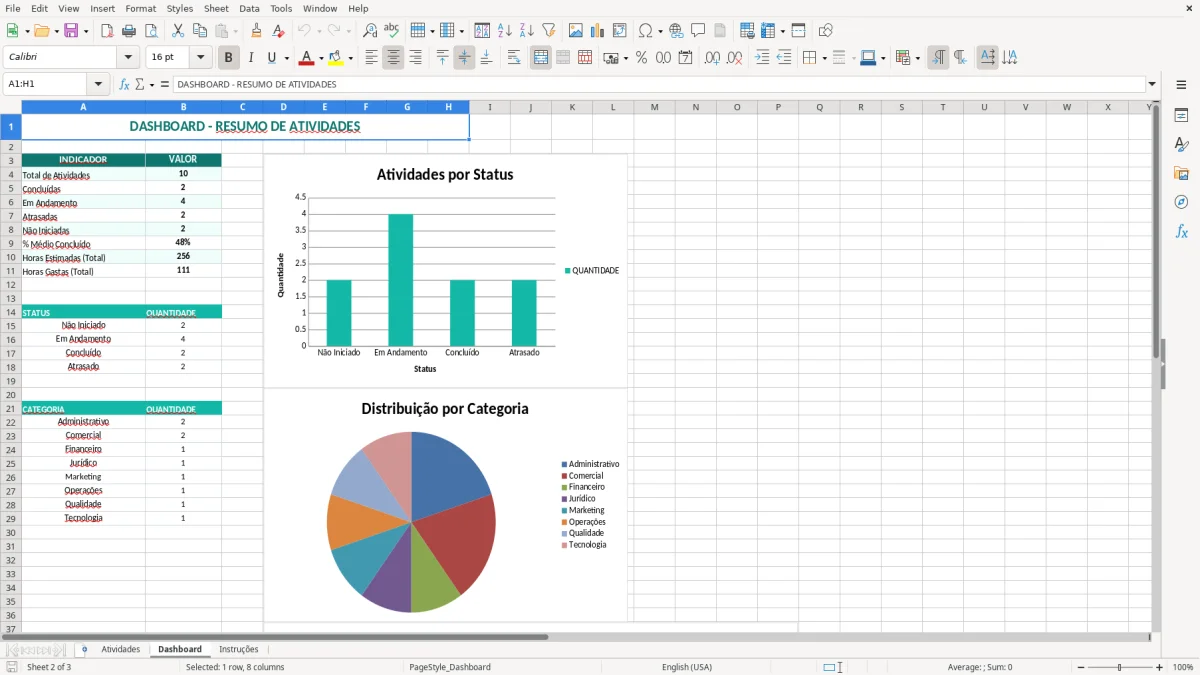Click the Print icon

(129, 31)
